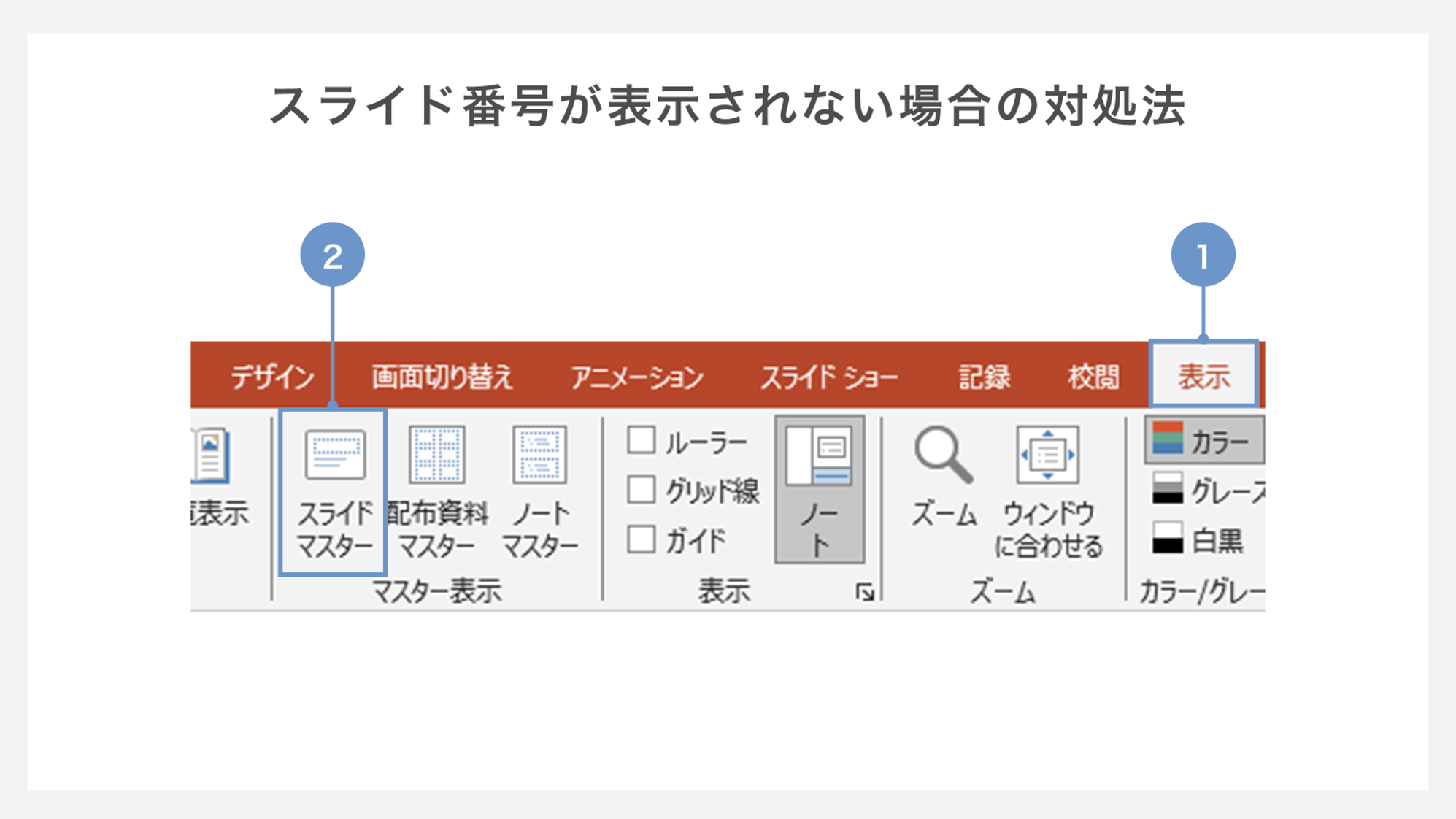Viewport: 1456px width, 819px height.
Task: Open the Notes Master (ノートマスター) view
Action: (540, 493)
